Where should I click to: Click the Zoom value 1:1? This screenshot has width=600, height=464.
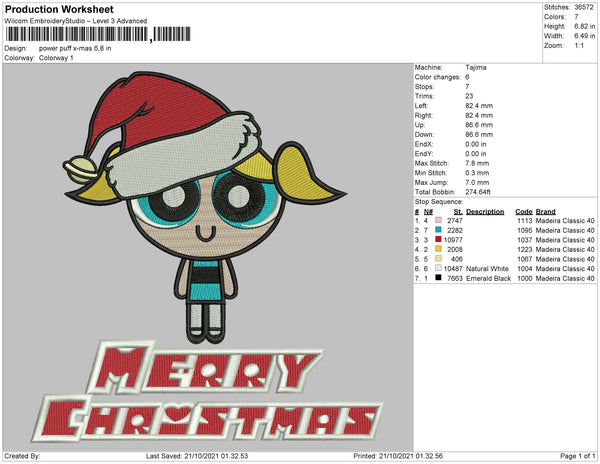tap(579, 46)
